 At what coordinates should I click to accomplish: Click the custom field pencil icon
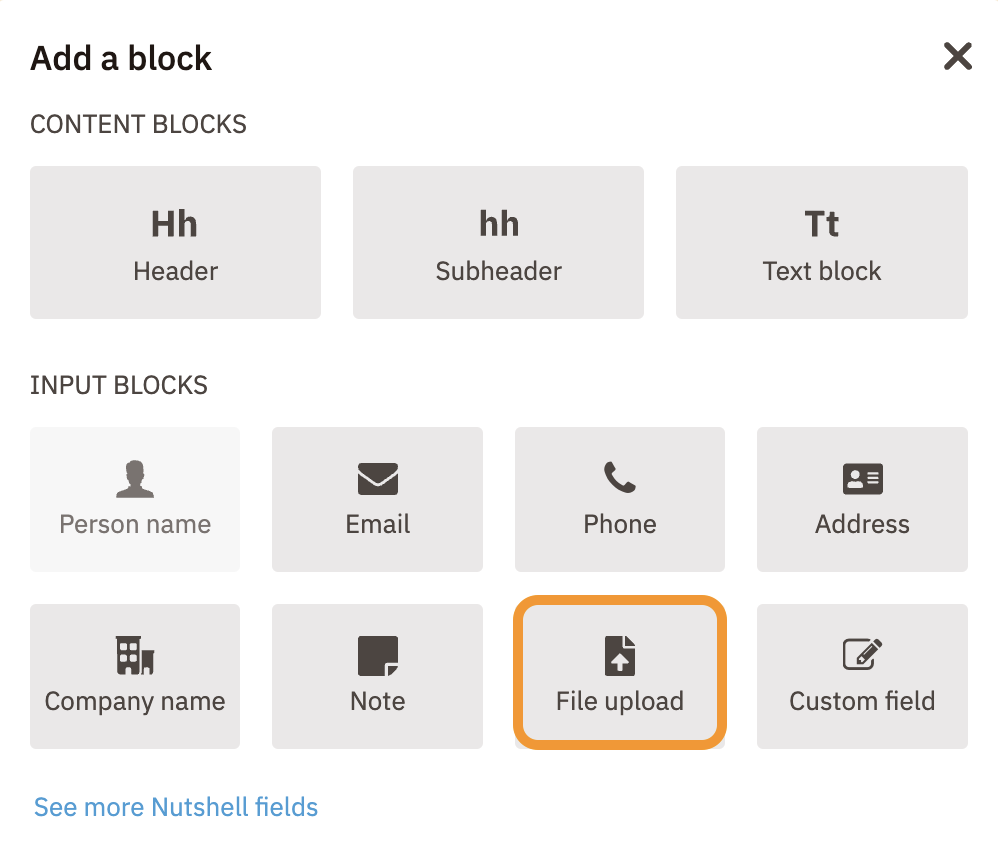(862, 656)
